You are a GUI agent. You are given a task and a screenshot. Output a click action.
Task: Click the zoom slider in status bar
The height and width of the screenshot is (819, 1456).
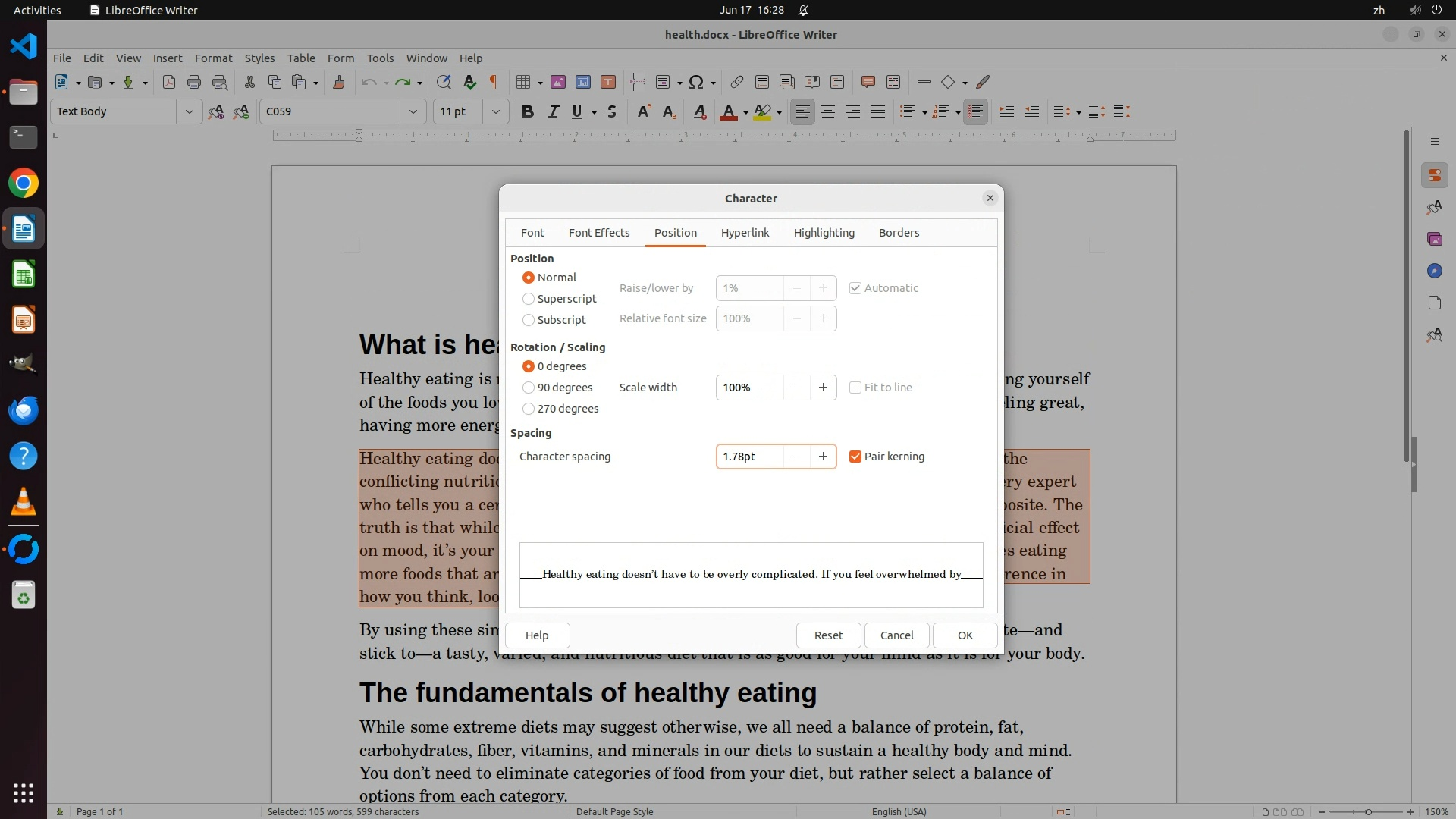pos(1367,811)
